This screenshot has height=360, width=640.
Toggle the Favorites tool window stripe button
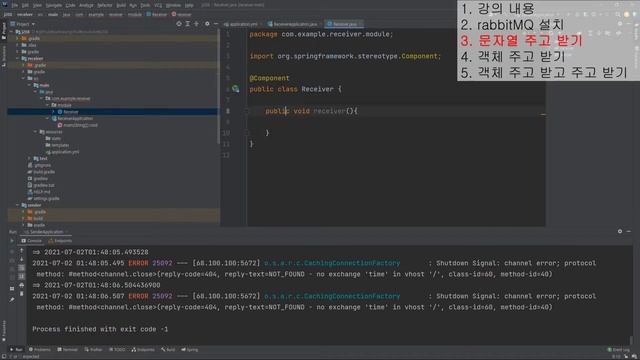3,331
